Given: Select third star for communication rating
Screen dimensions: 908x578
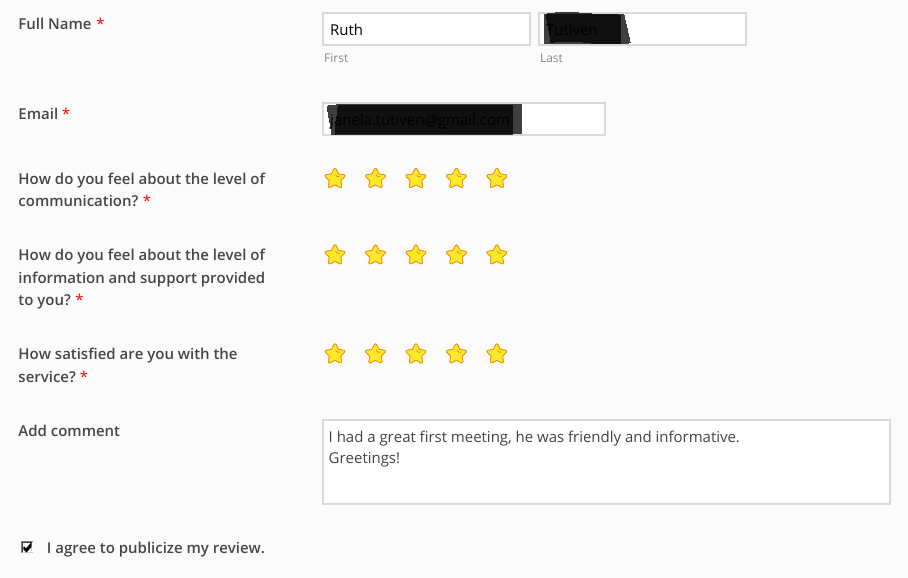Looking at the screenshot, I should click(416, 178).
